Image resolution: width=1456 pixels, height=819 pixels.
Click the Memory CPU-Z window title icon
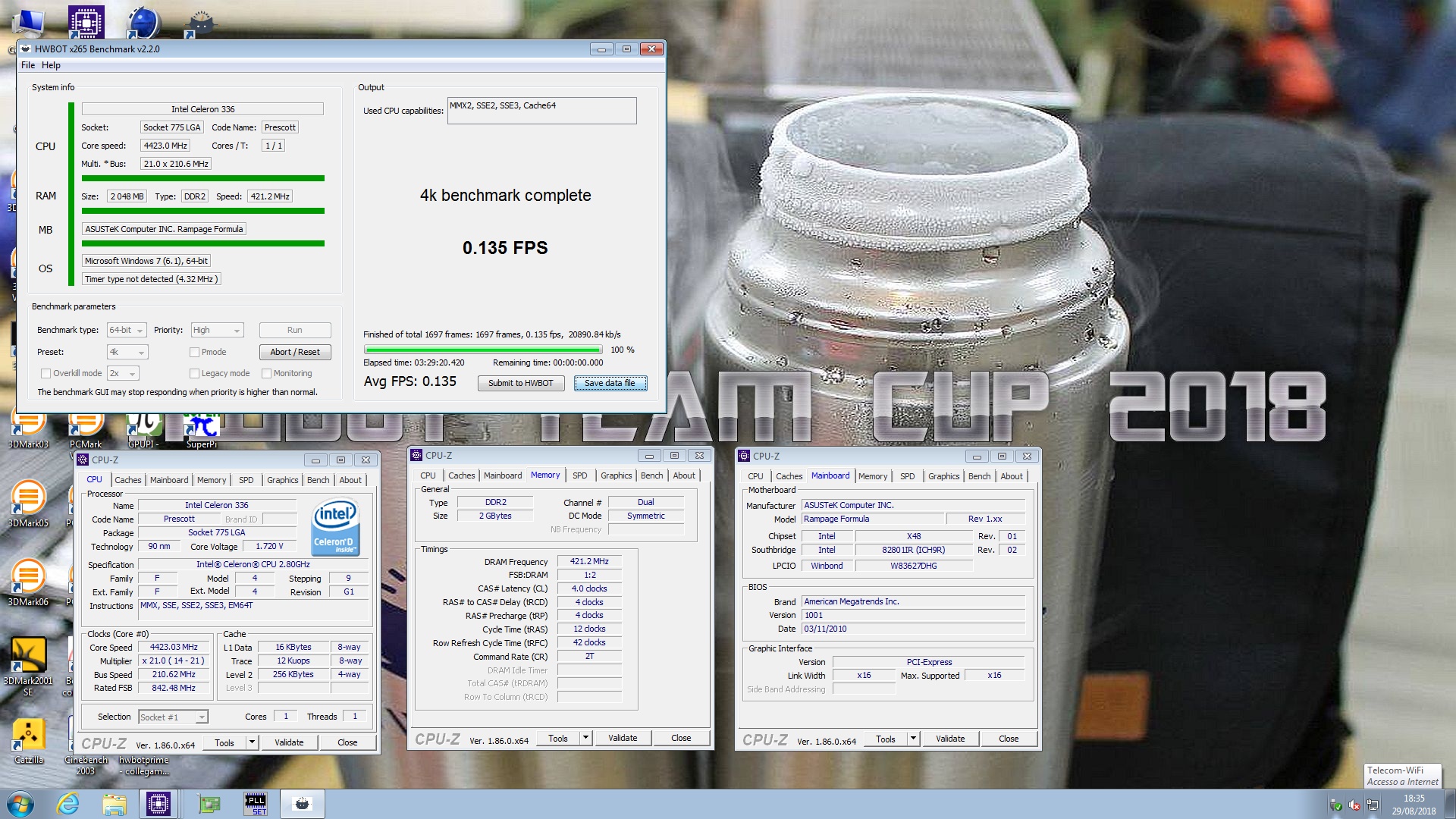click(x=416, y=455)
